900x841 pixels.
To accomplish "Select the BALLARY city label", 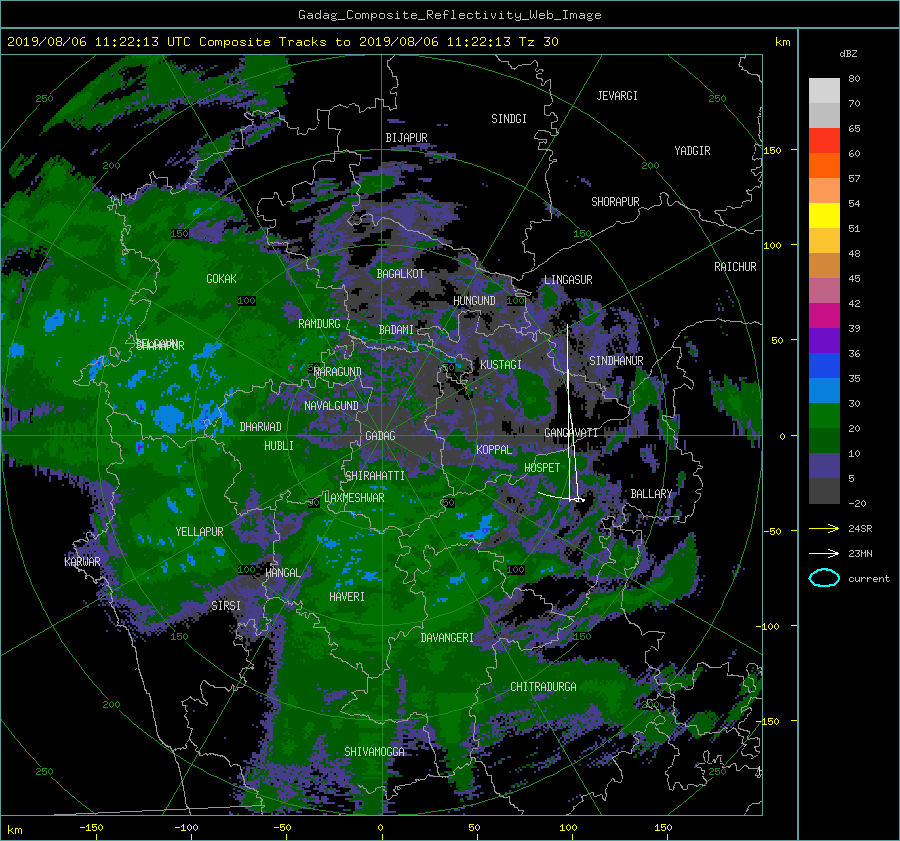I will [651, 494].
